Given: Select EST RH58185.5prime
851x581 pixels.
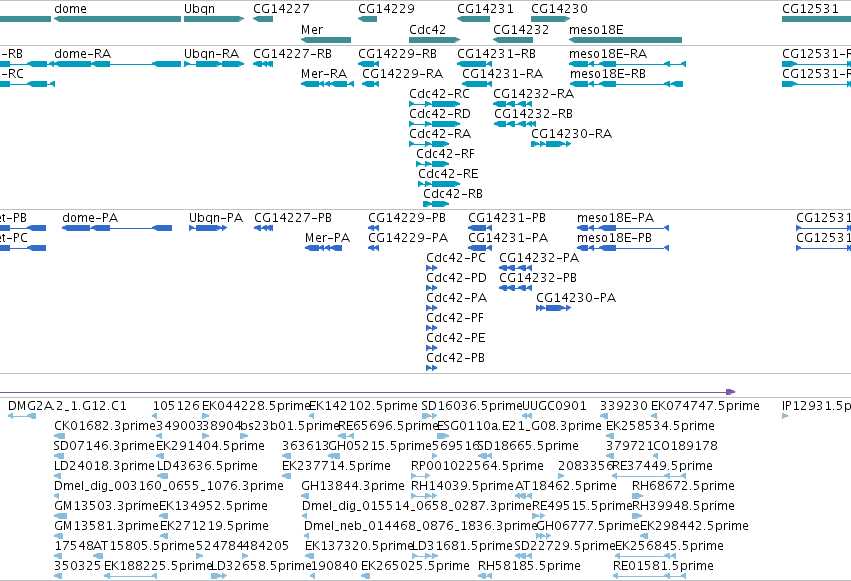Looking at the screenshot, I should 485,576.
